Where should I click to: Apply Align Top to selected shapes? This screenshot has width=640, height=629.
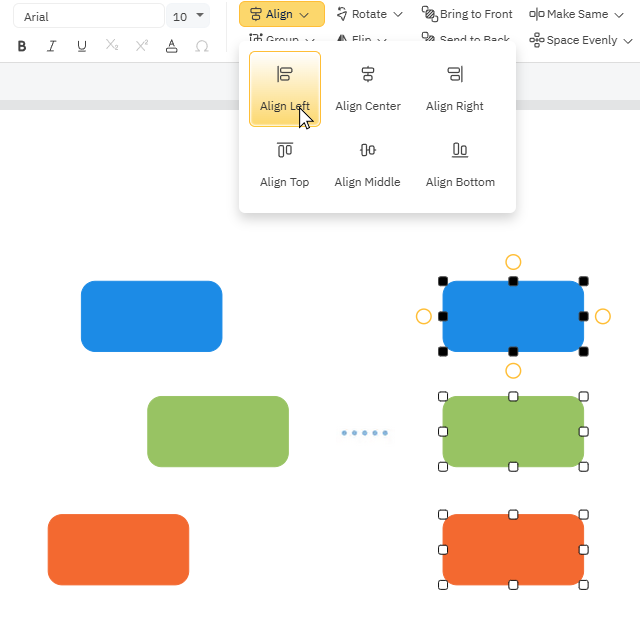coord(285,165)
